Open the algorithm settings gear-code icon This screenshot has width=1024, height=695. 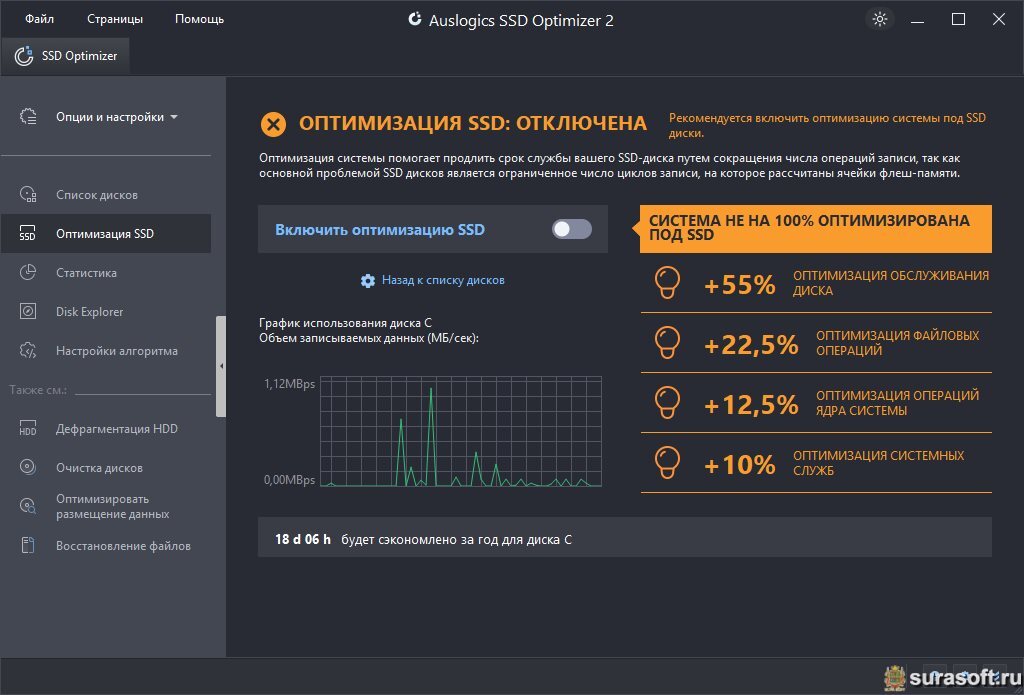click(x=28, y=351)
